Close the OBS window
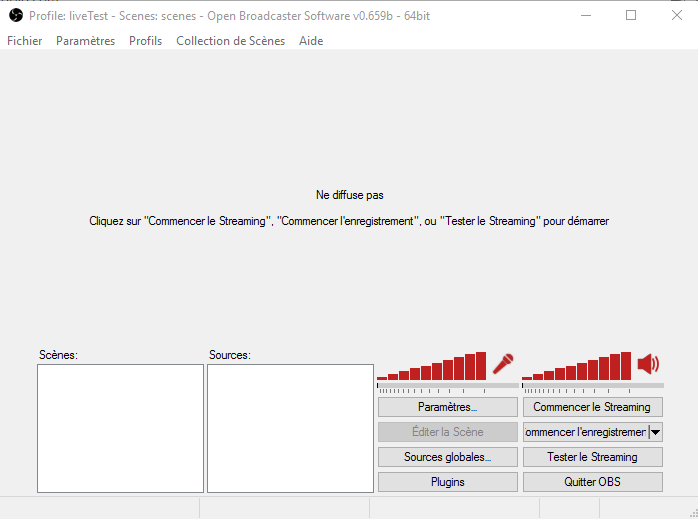The image size is (698, 519). point(677,16)
